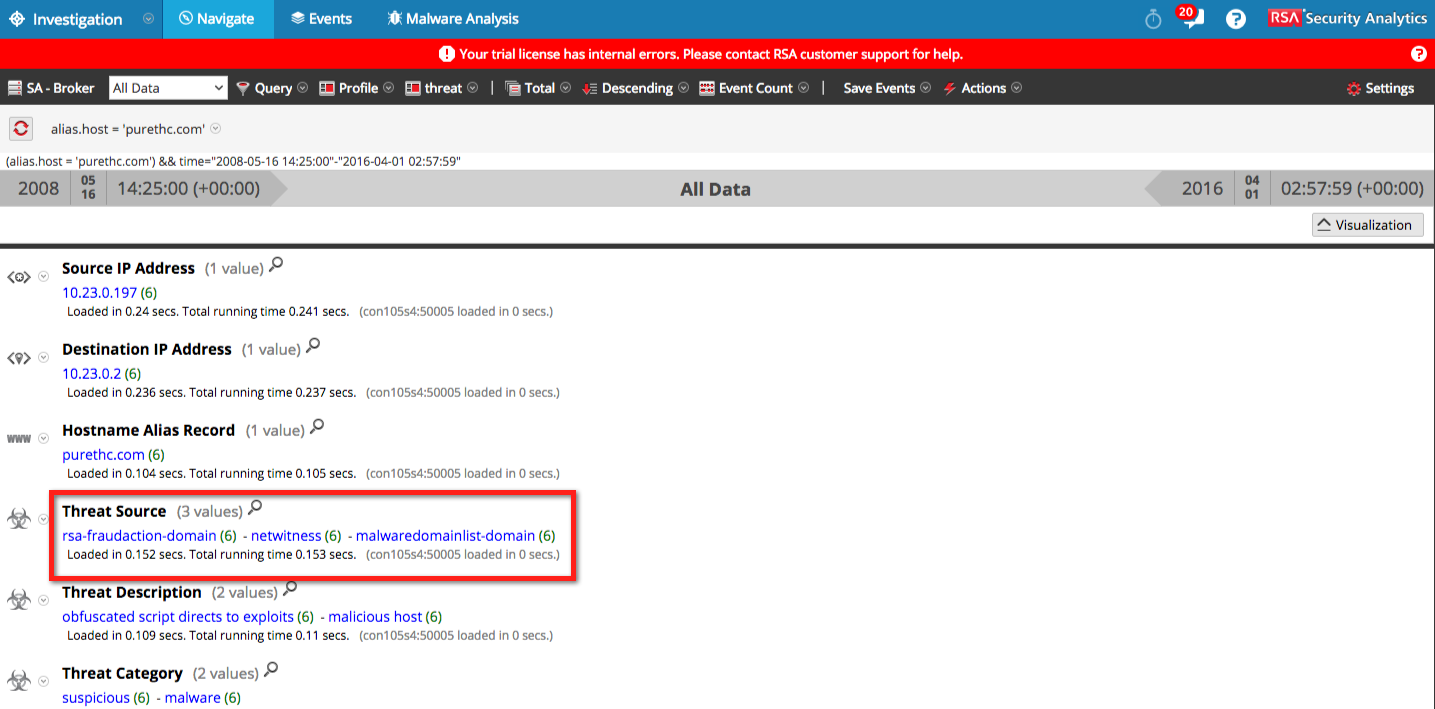Switch to the Events tab
Image resolution: width=1435 pixels, height=709 pixels.
pyautogui.click(x=321, y=19)
